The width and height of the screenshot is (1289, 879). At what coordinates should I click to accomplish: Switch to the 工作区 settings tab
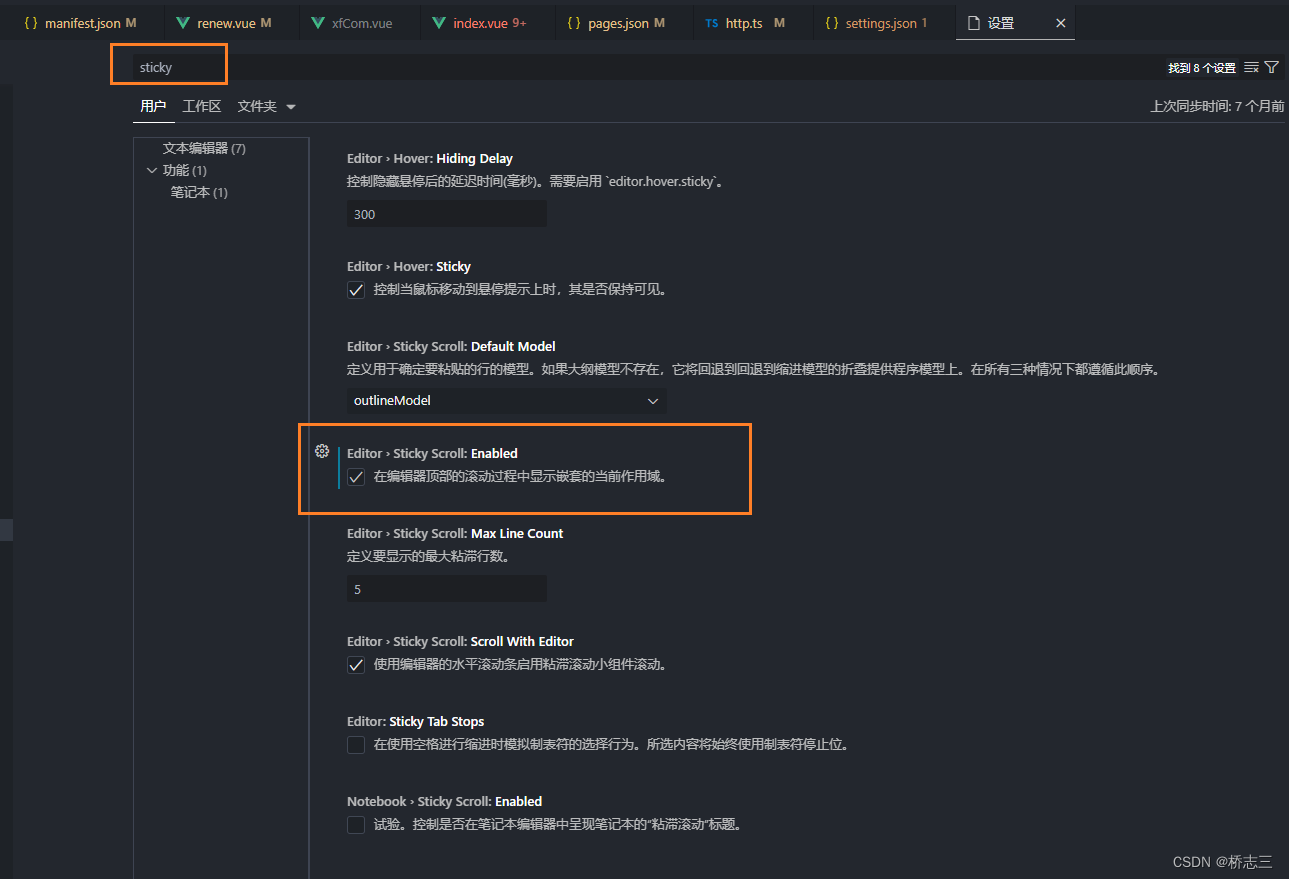tap(202, 105)
